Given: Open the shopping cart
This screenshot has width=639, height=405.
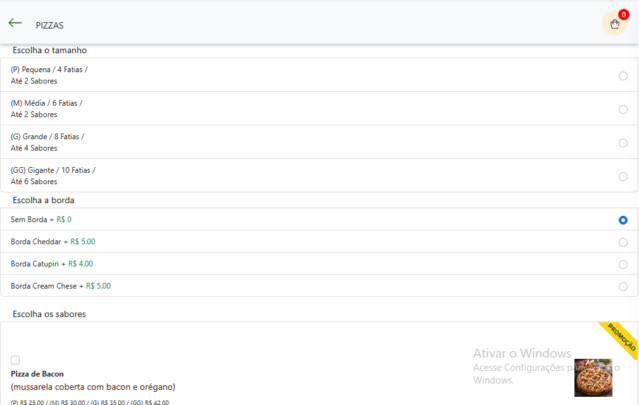Looking at the screenshot, I should (614, 24).
